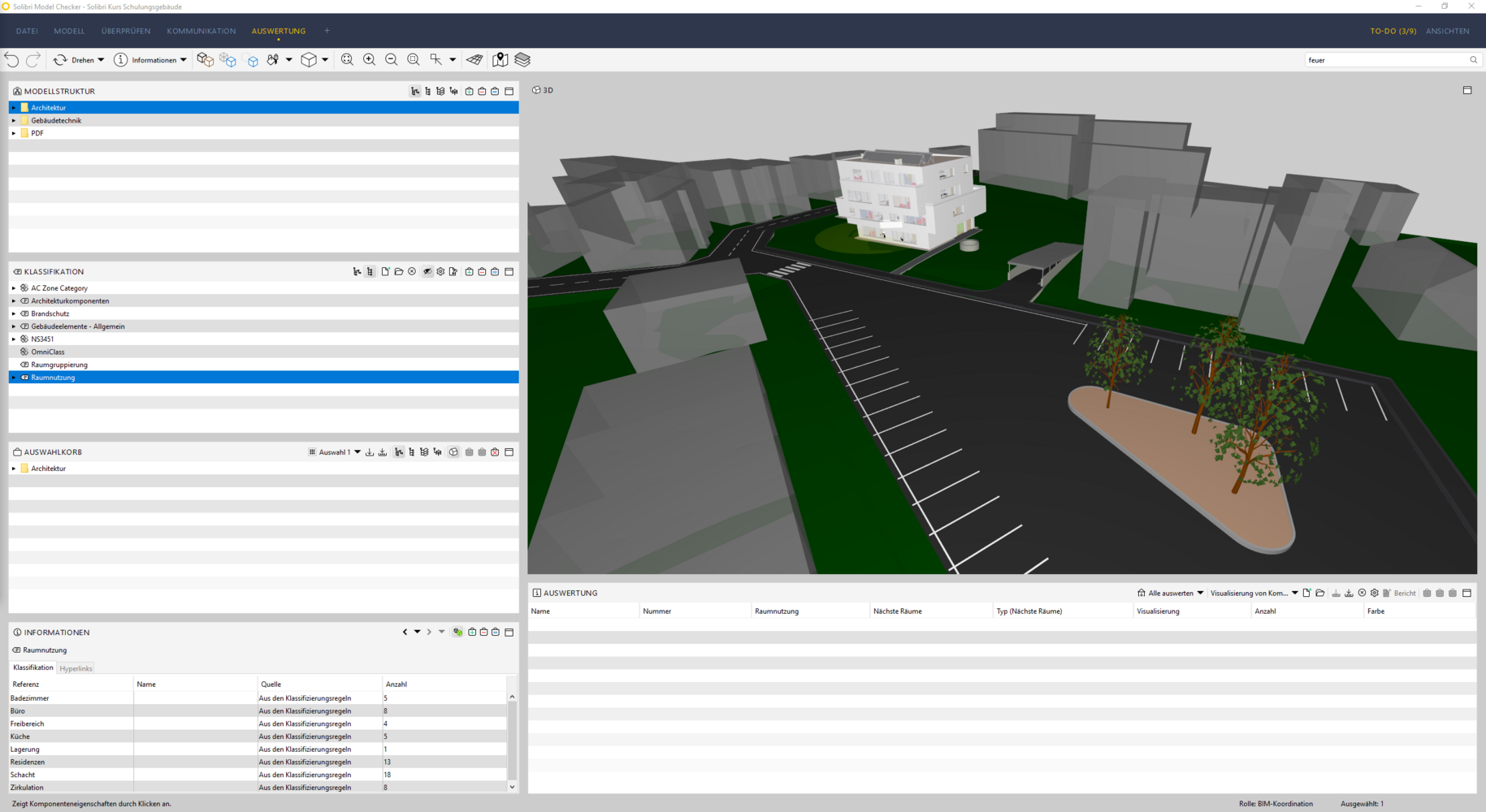Viewport: 1486px width, 812px height.
Task: Switch to the KOMMUNIKATION tab
Action: click(201, 31)
